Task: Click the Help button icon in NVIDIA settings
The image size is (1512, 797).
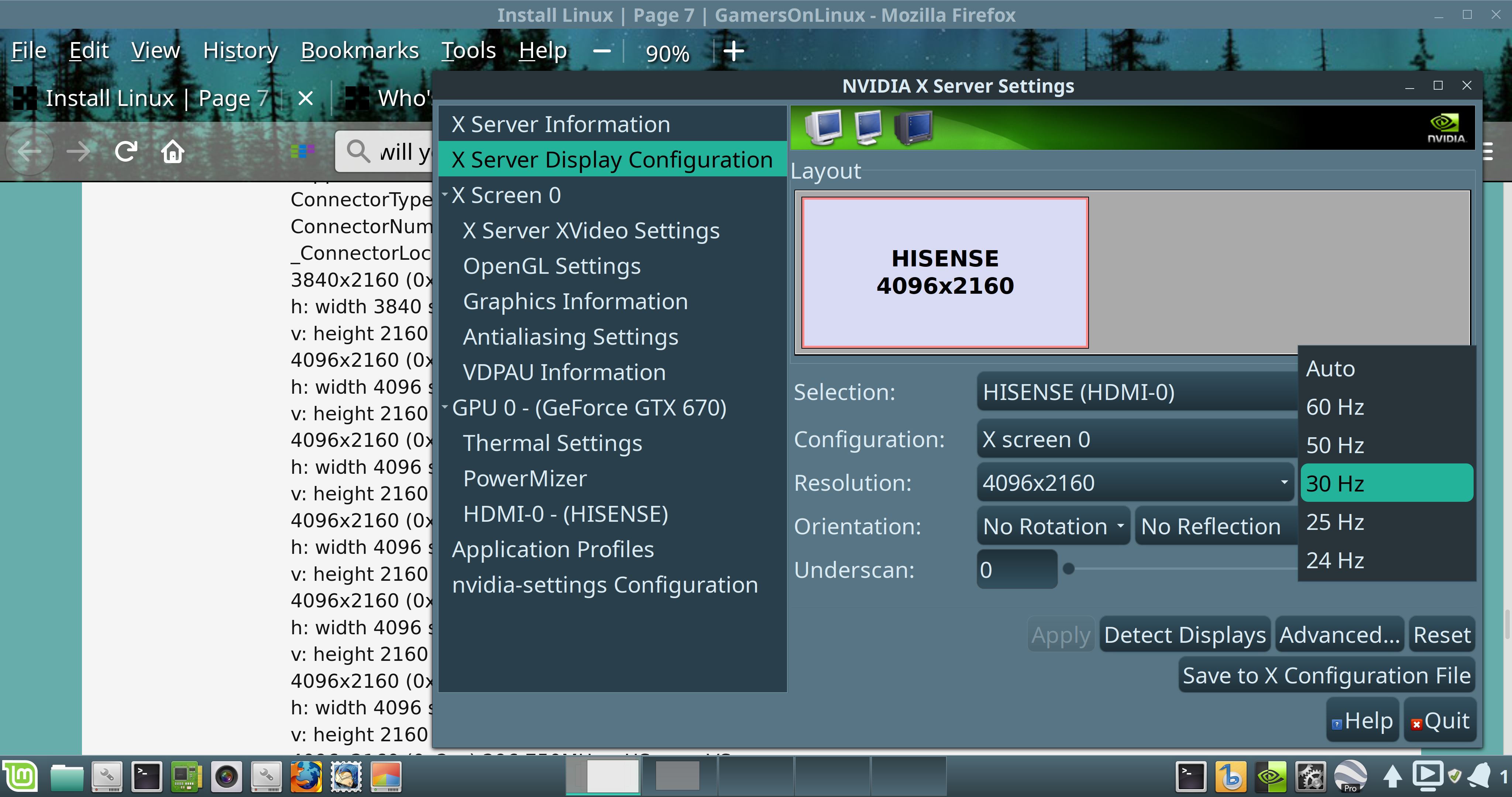Action: (x=1363, y=721)
